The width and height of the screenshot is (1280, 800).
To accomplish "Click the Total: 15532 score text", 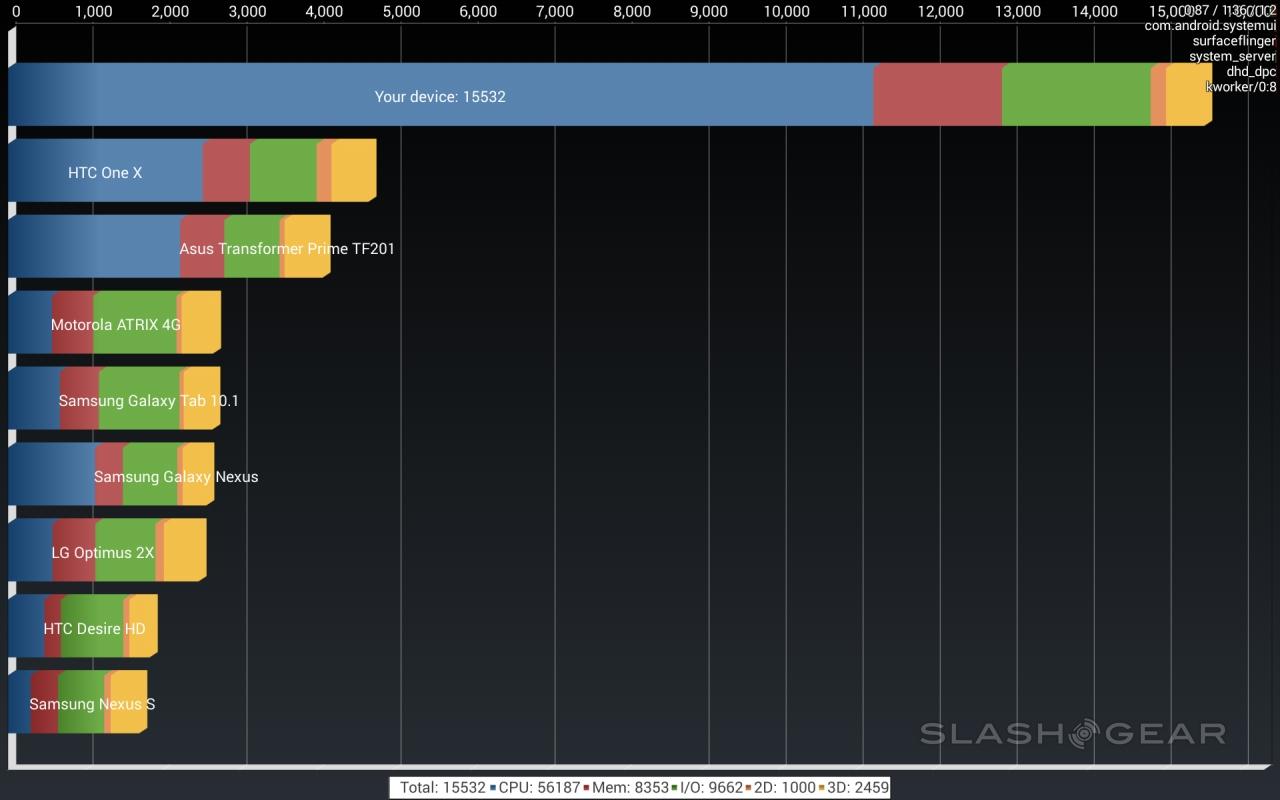I will pyautogui.click(x=442, y=788).
